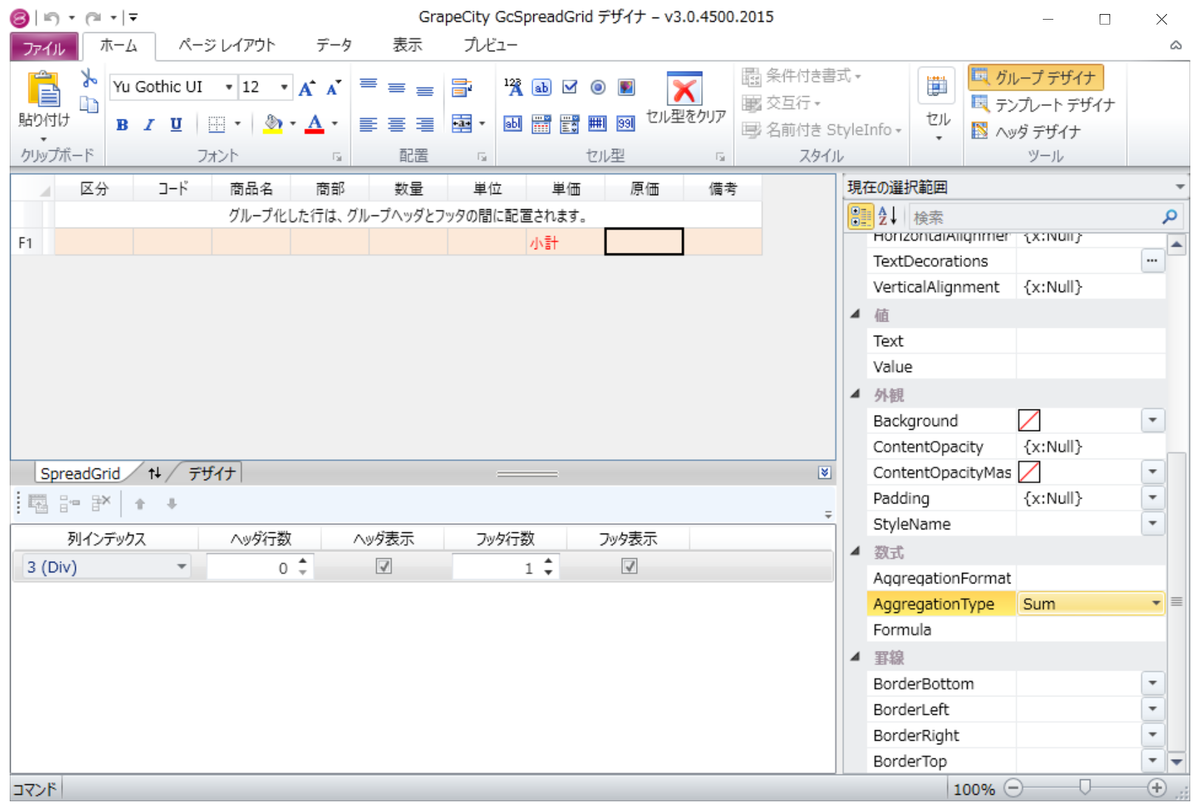Click the Paste (貼り付け) clipboard icon

click(43, 89)
